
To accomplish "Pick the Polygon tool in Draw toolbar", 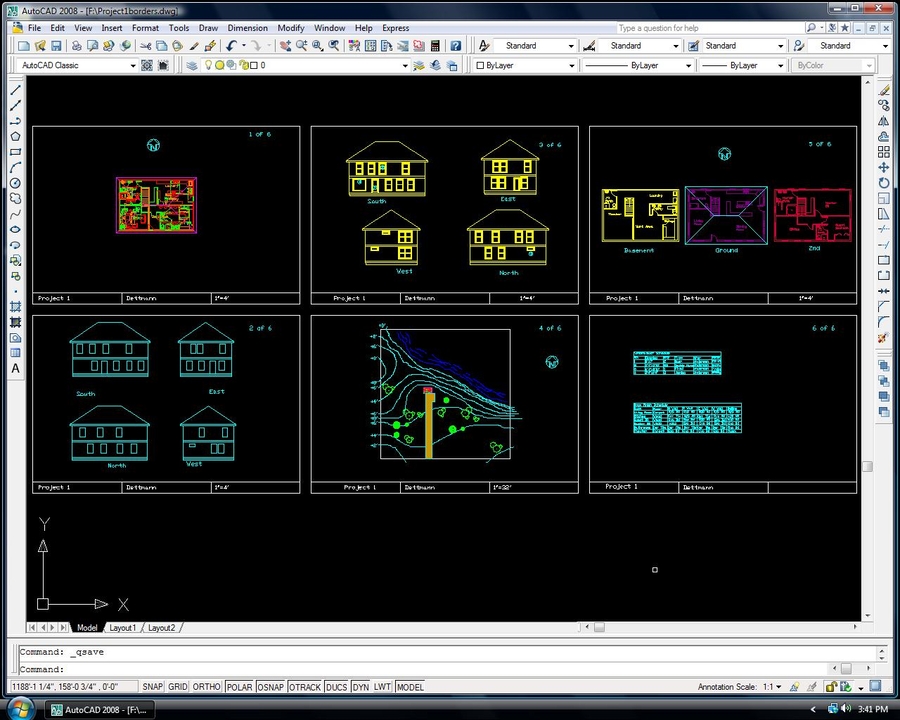I will pos(16,136).
